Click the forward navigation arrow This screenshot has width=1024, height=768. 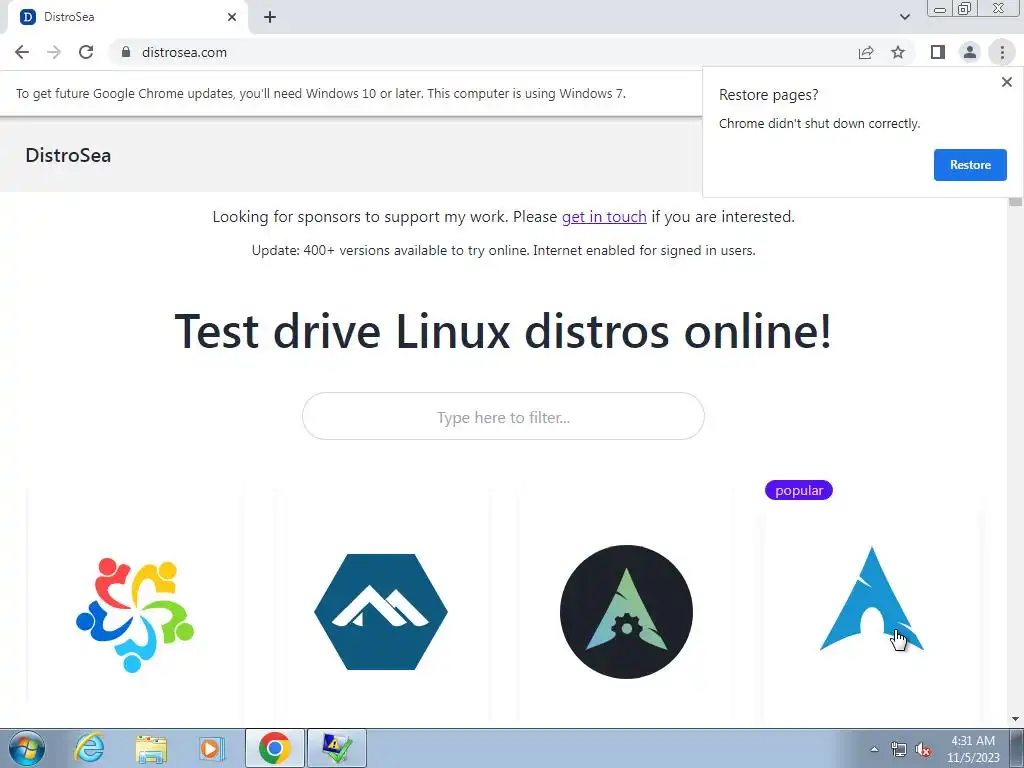pos(54,52)
